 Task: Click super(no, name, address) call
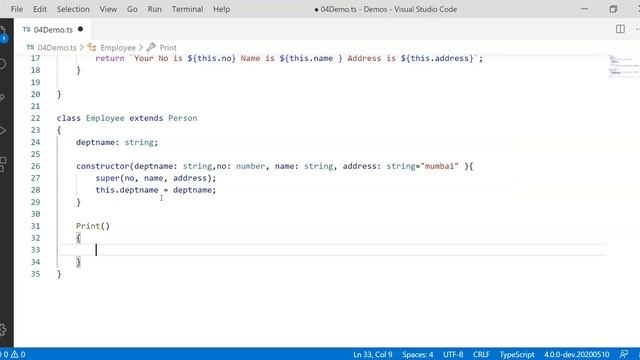click(x=153, y=178)
